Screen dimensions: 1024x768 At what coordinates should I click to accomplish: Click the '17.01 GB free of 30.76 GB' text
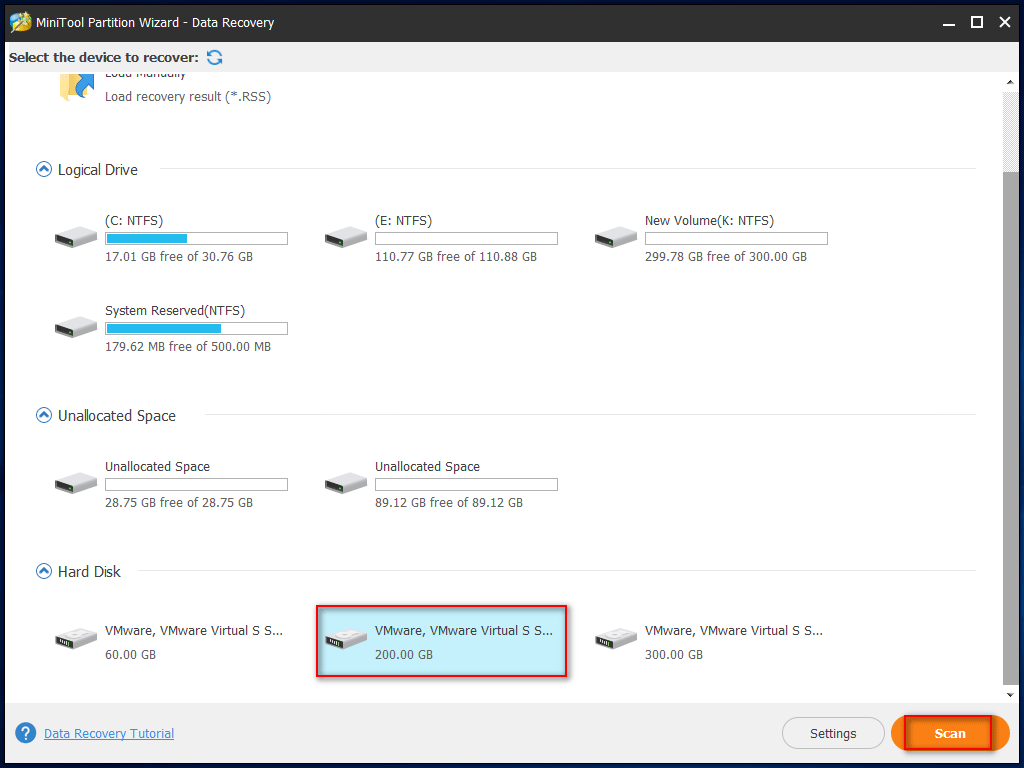179,257
